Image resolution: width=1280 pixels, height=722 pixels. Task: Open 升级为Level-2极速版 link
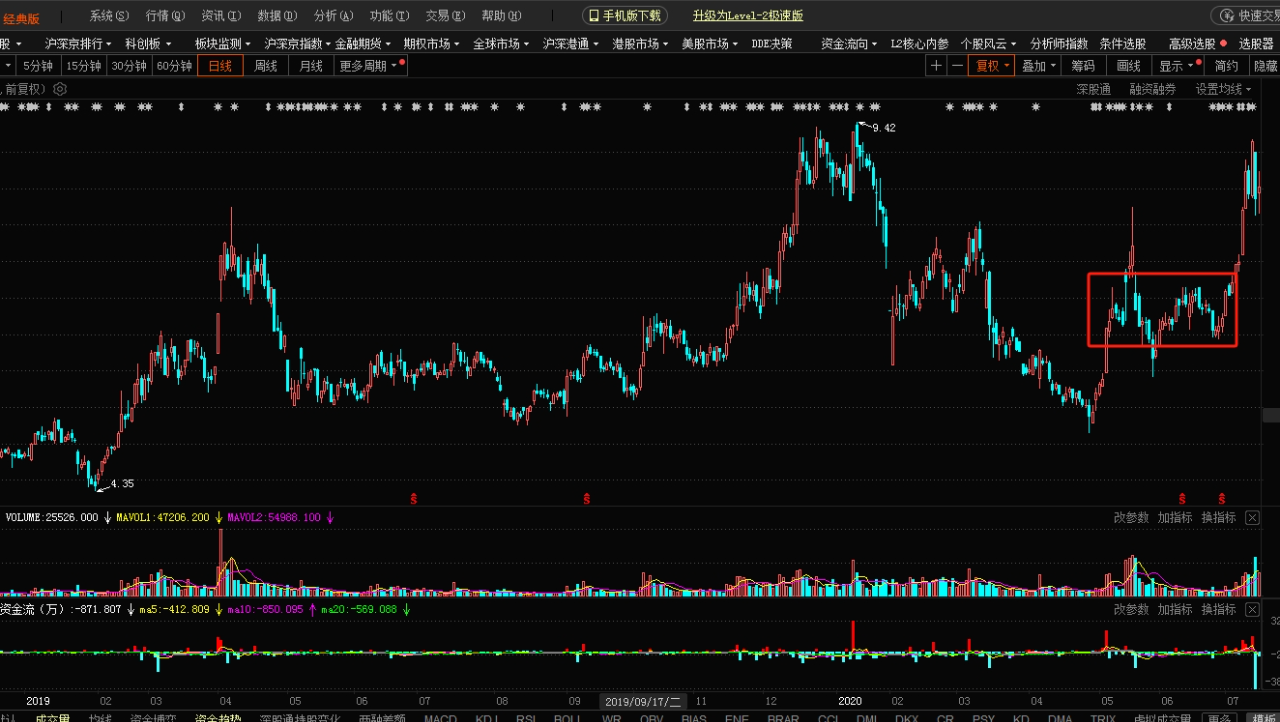[748, 16]
